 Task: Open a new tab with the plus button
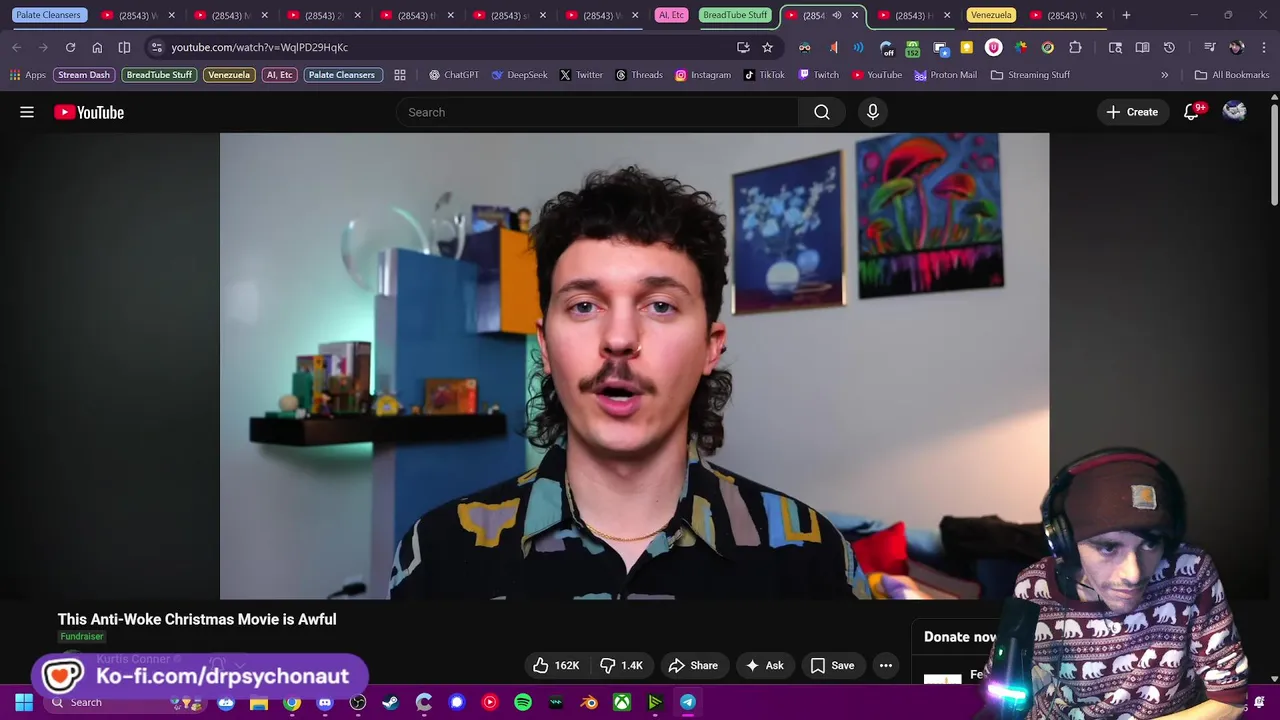coord(1126,15)
